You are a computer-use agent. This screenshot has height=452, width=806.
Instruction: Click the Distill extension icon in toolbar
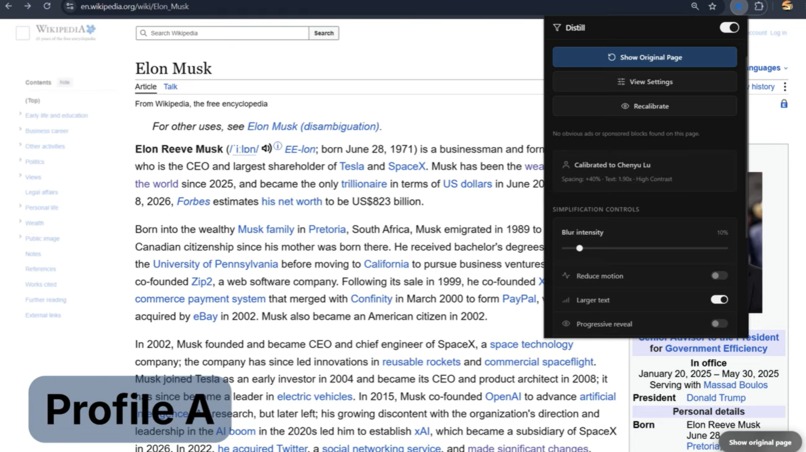(x=739, y=6)
